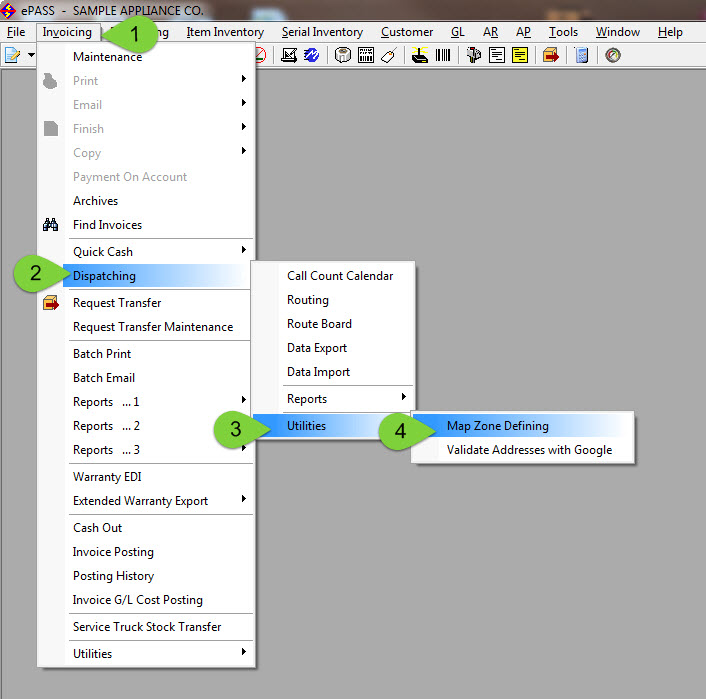706x699 pixels.
Task: Click the yellow note toolbar icon
Action: point(520,55)
